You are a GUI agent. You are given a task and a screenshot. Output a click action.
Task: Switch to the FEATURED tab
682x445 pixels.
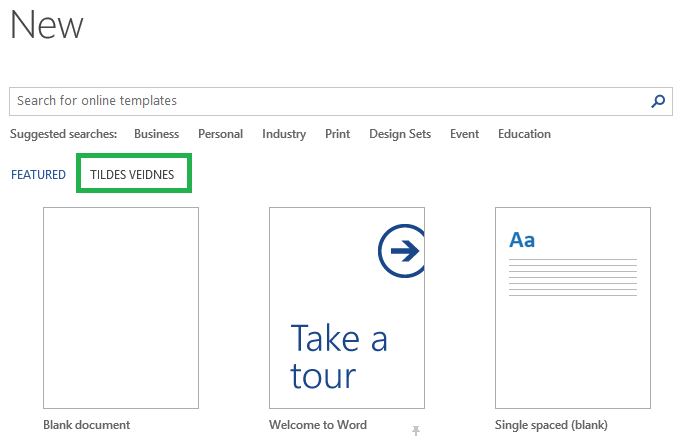pos(38,175)
